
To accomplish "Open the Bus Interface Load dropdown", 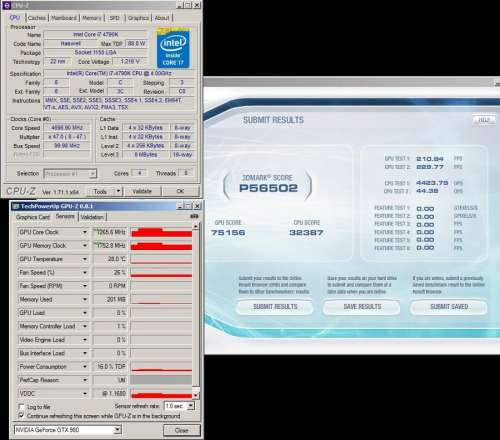I will pyautogui.click(x=85, y=353).
